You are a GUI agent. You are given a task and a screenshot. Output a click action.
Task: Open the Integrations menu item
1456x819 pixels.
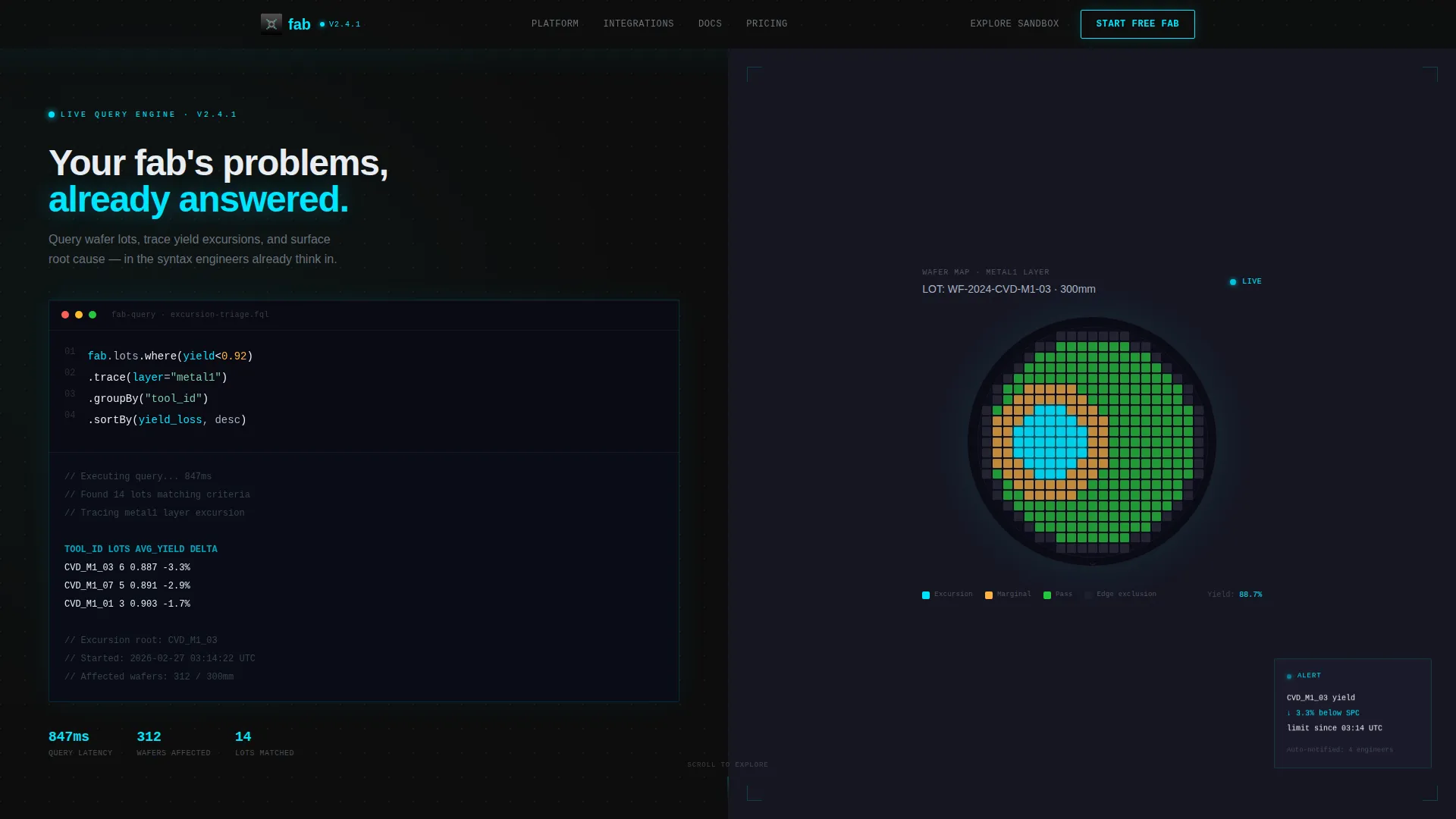pyautogui.click(x=639, y=24)
